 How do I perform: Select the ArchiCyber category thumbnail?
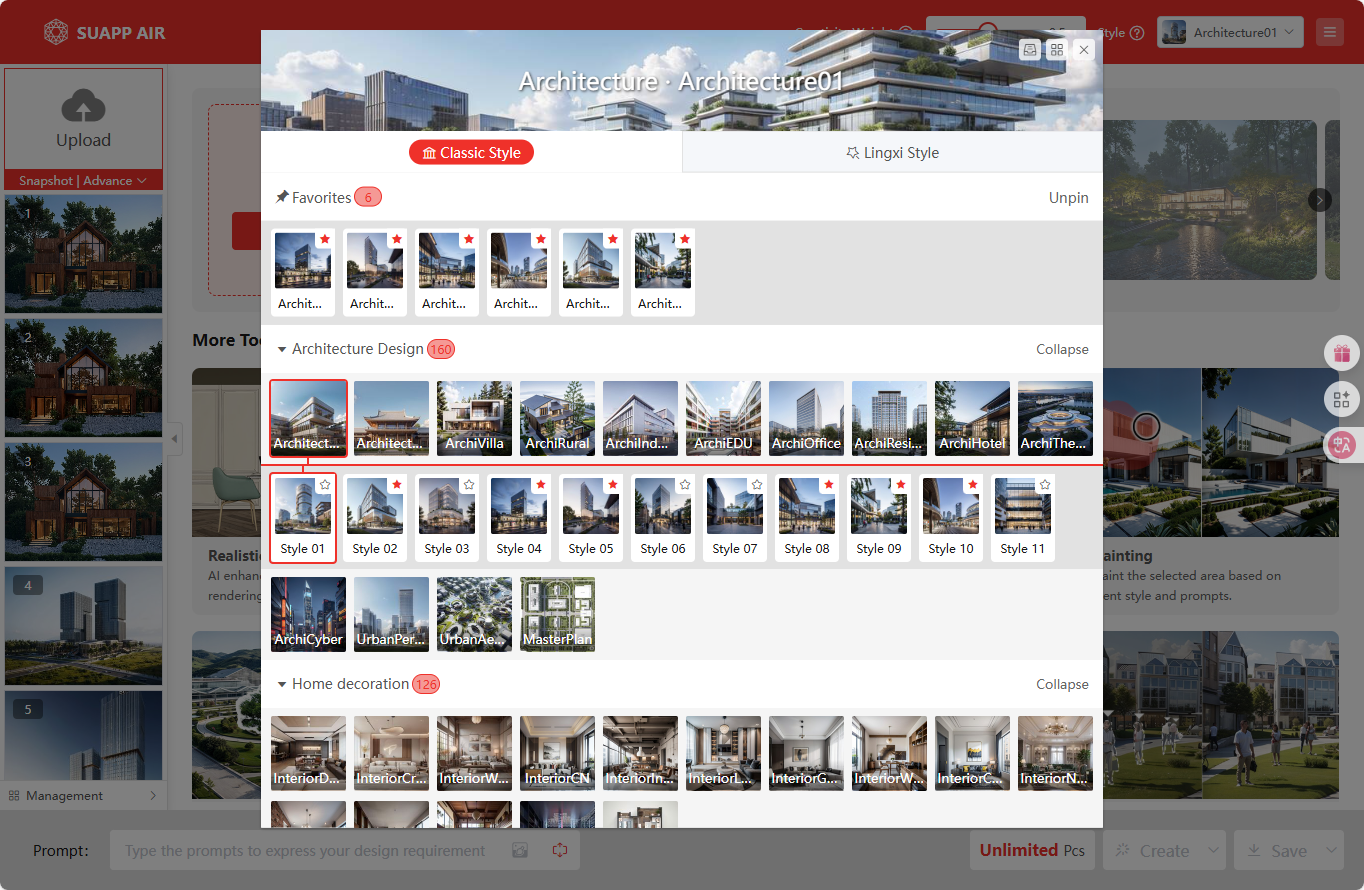(308, 614)
